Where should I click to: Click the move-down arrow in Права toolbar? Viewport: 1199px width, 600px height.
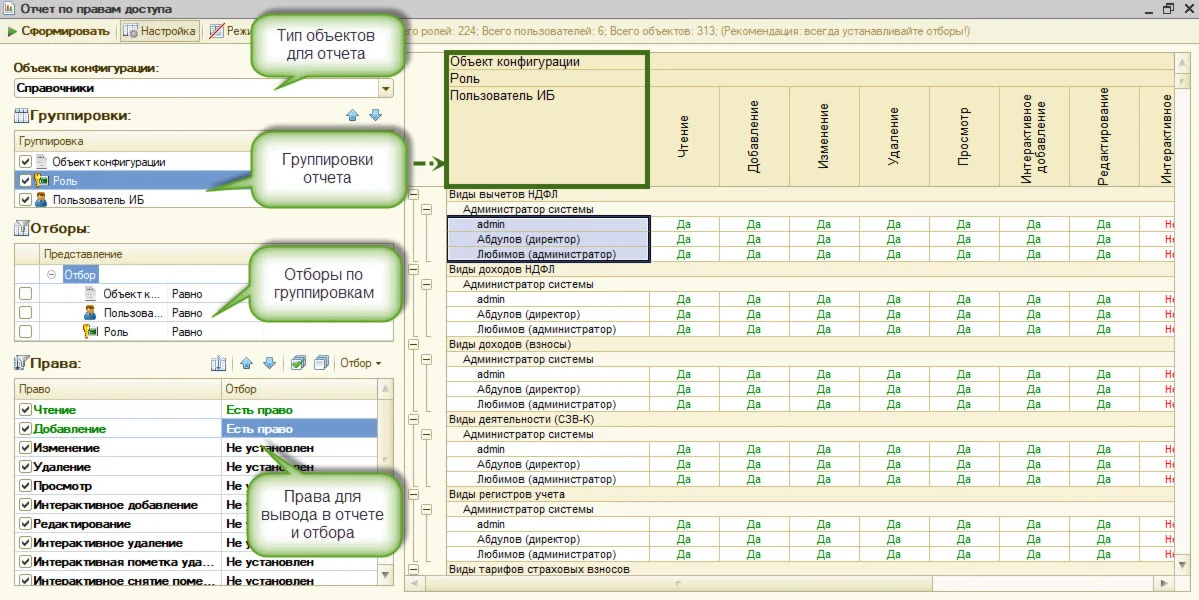[x=268, y=363]
